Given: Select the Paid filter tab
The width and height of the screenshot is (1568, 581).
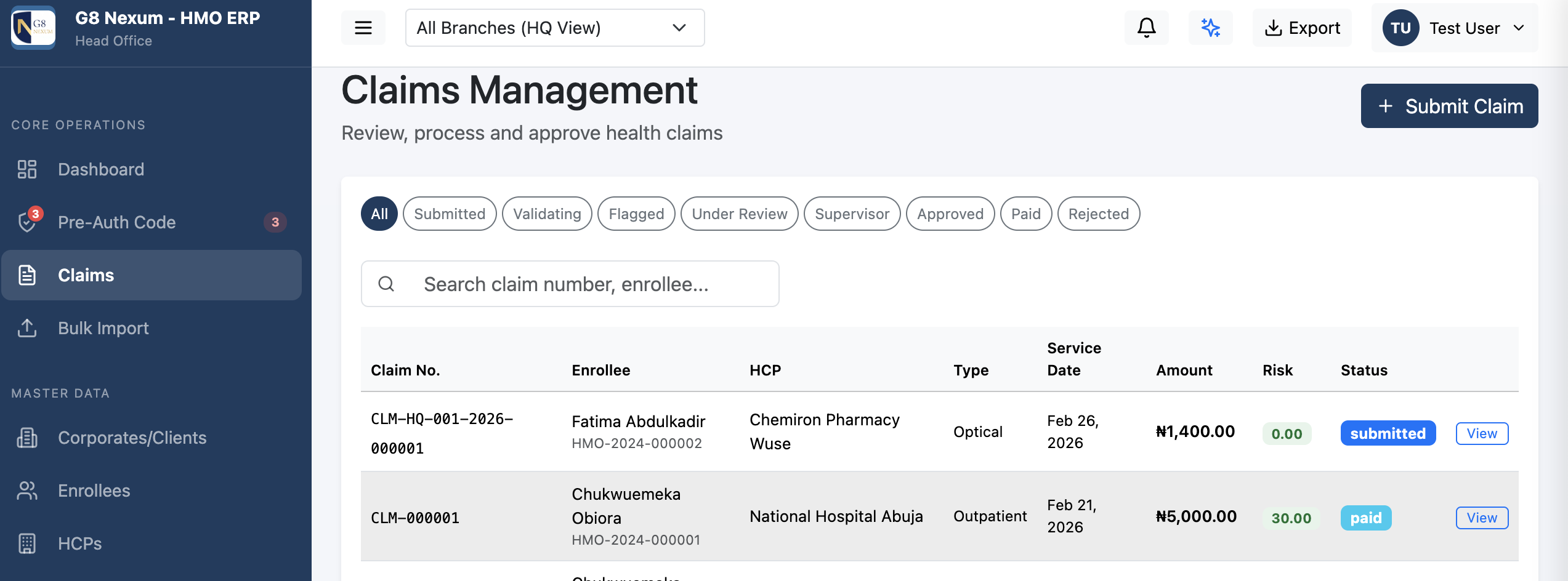Looking at the screenshot, I should 1026,214.
